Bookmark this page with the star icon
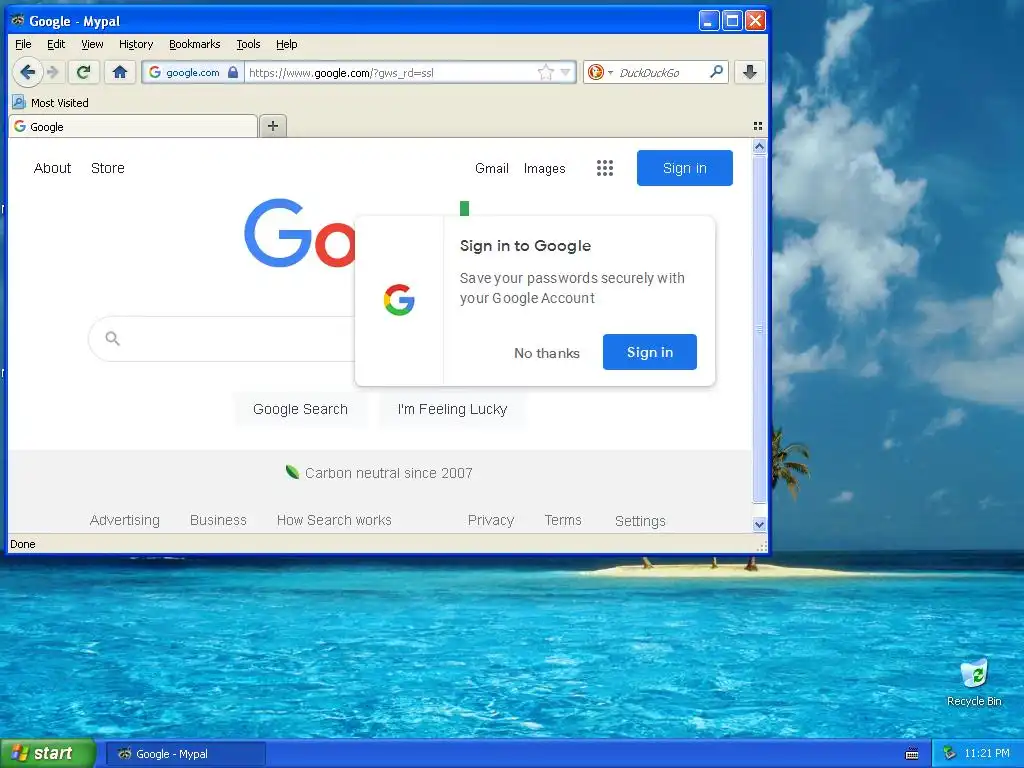 pos(545,72)
